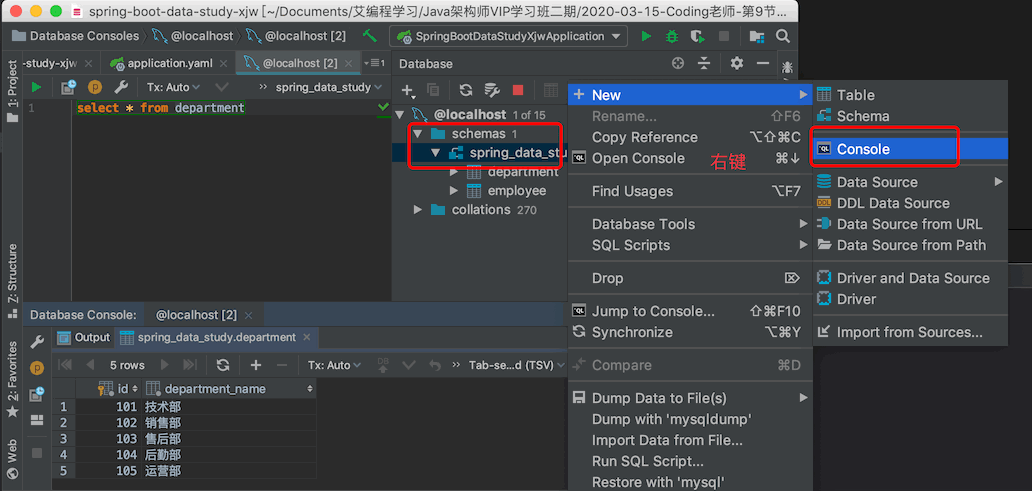Reload result page in data grid toolbar

coord(223,365)
